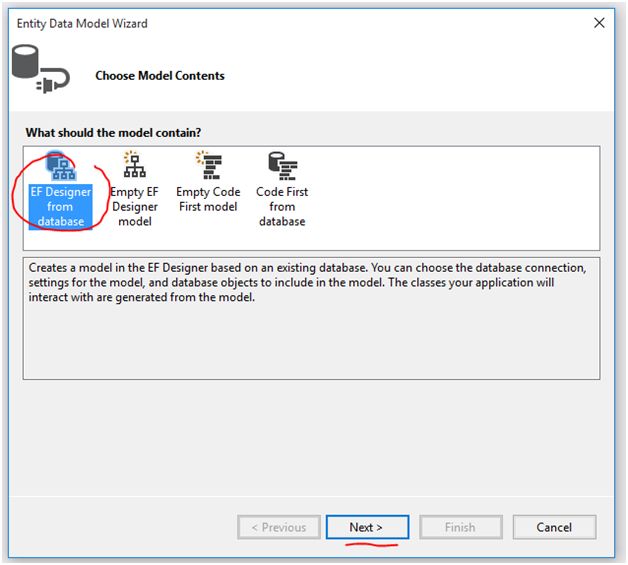
Task: Click the 'Empty Code First model' label
Action: [208, 199]
